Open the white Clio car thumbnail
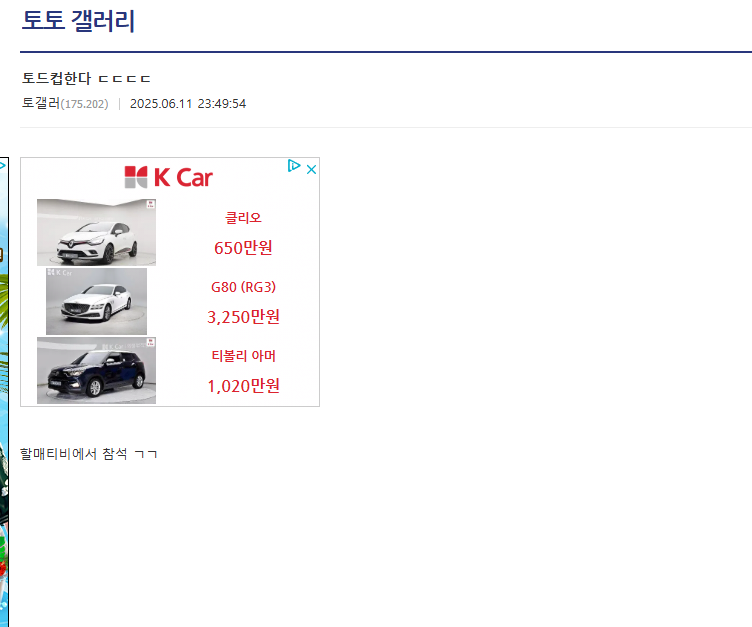Screen dimensions: 752x627 [96, 232]
